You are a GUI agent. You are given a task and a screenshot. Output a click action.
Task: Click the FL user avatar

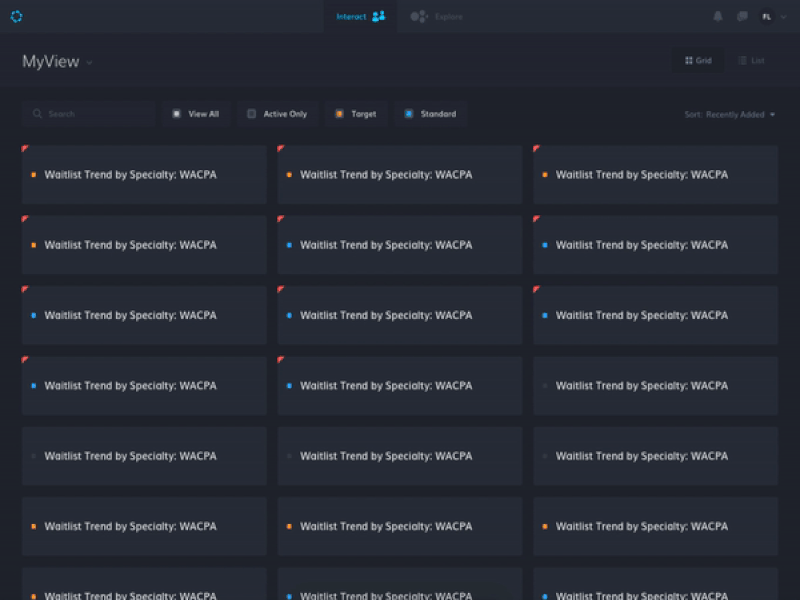click(766, 16)
